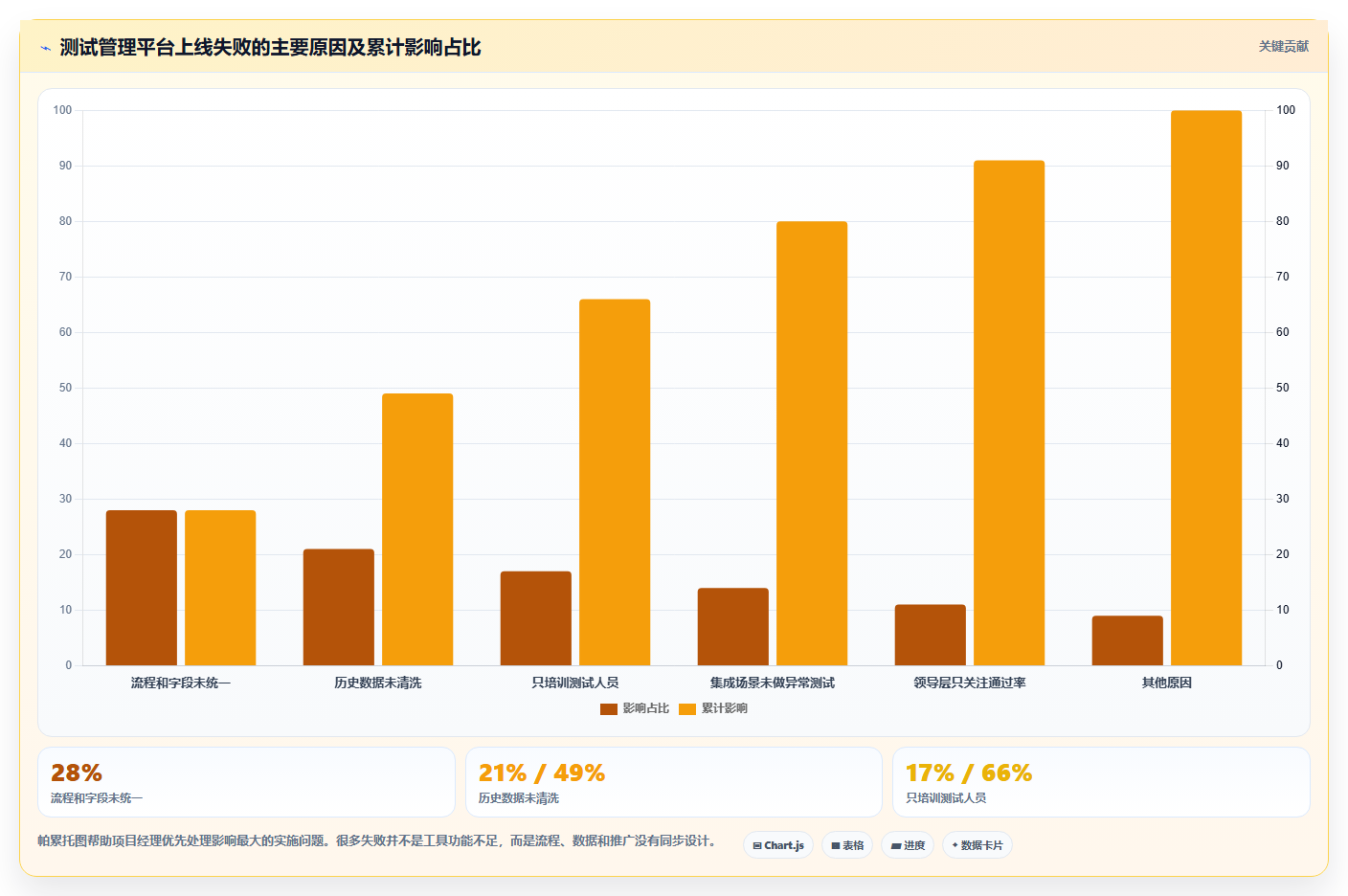The width and height of the screenshot is (1348, 896).
Task: Click the 其他原因 axis label
Action: (x=1167, y=683)
